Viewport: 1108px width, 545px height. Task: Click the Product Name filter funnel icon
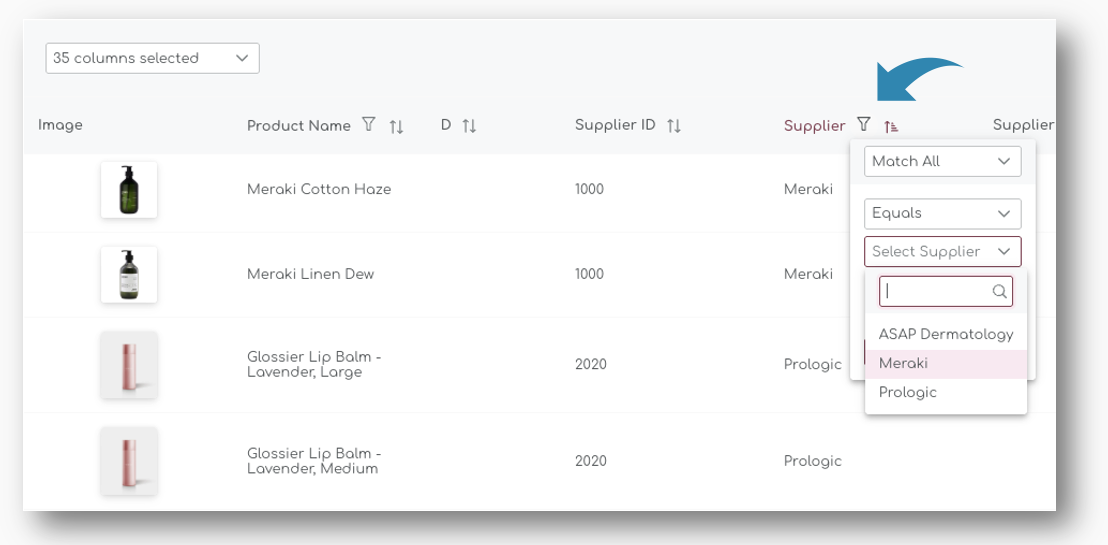[369, 125]
